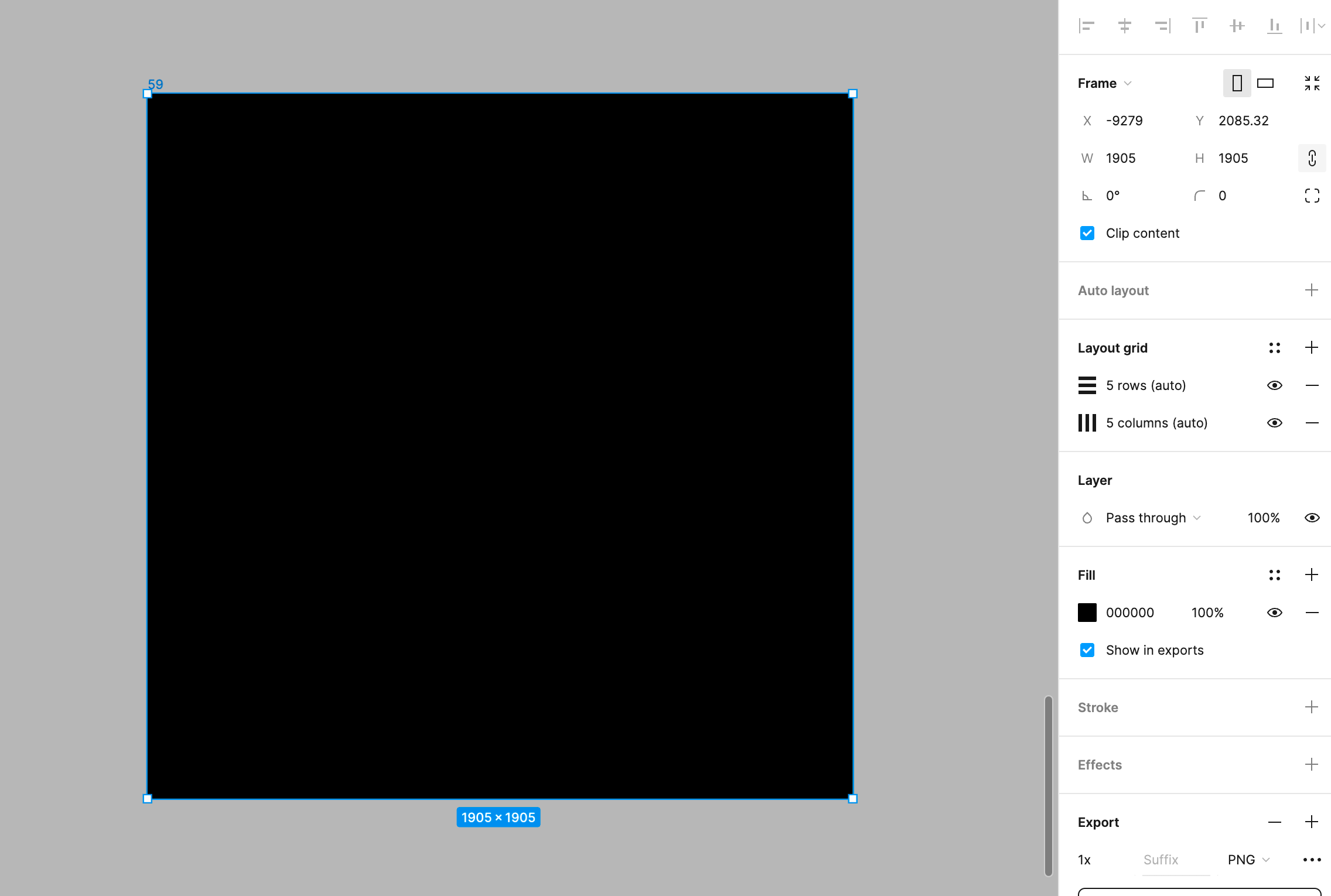1331x896 pixels.
Task: Click the add Fill property icon
Action: pyautogui.click(x=1311, y=575)
